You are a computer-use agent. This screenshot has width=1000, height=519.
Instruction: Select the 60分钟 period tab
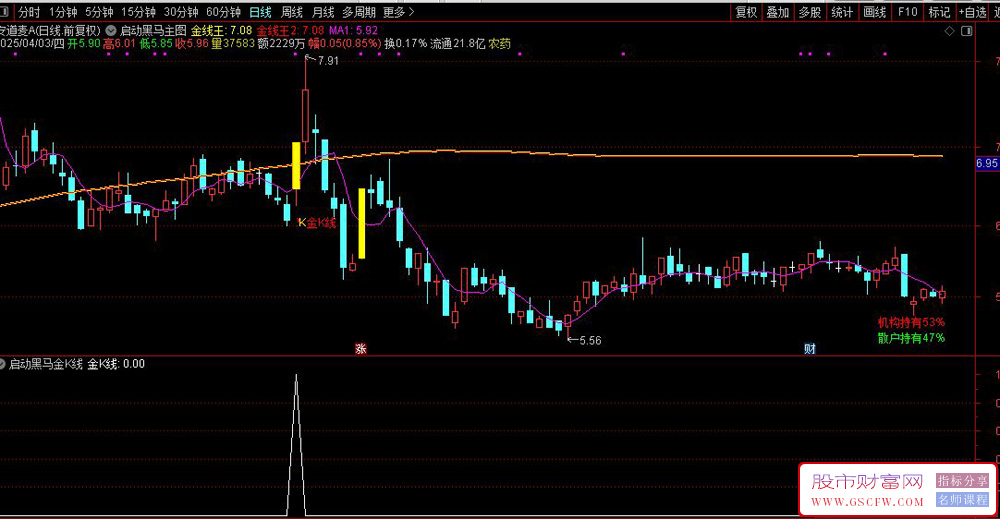(224, 12)
